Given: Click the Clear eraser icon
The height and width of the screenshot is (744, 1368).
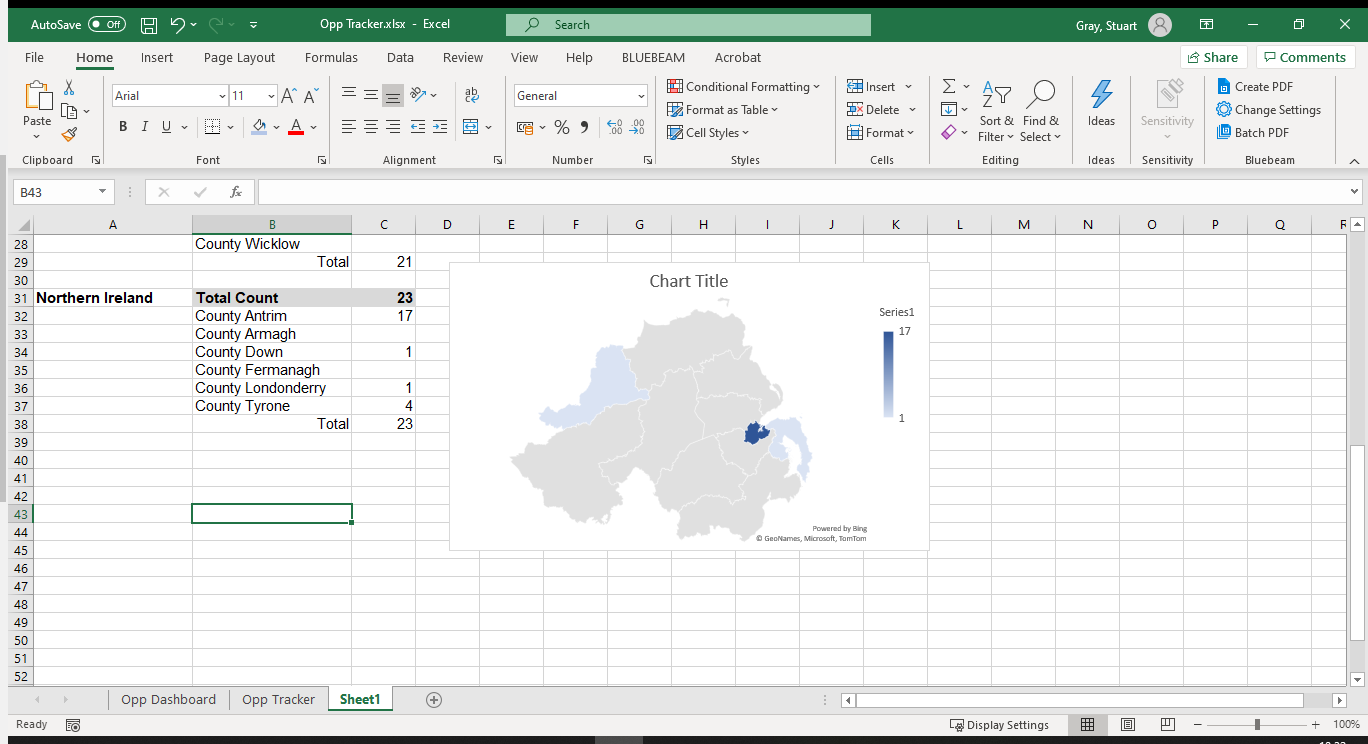Looking at the screenshot, I should pyautogui.click(x=949, y=132).
